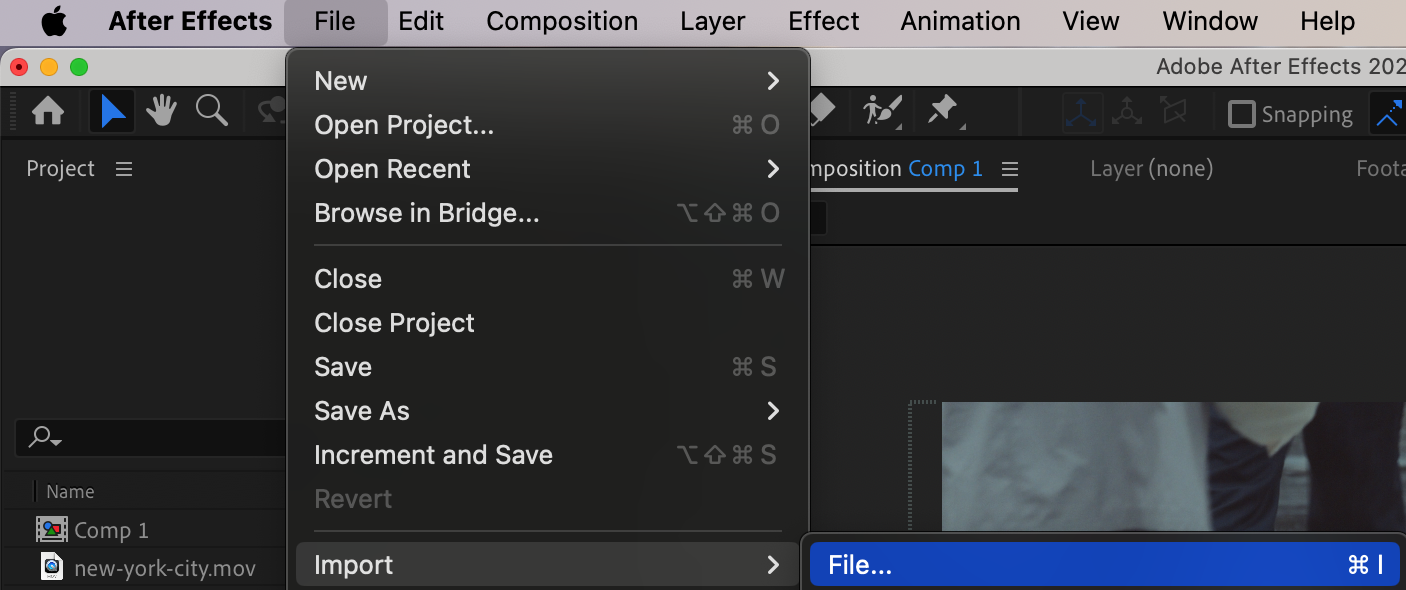Image resolution: width=1406 pixels, height=590 pixels.
Task: Open the Project panel menu
Action: tap(124, 169)
